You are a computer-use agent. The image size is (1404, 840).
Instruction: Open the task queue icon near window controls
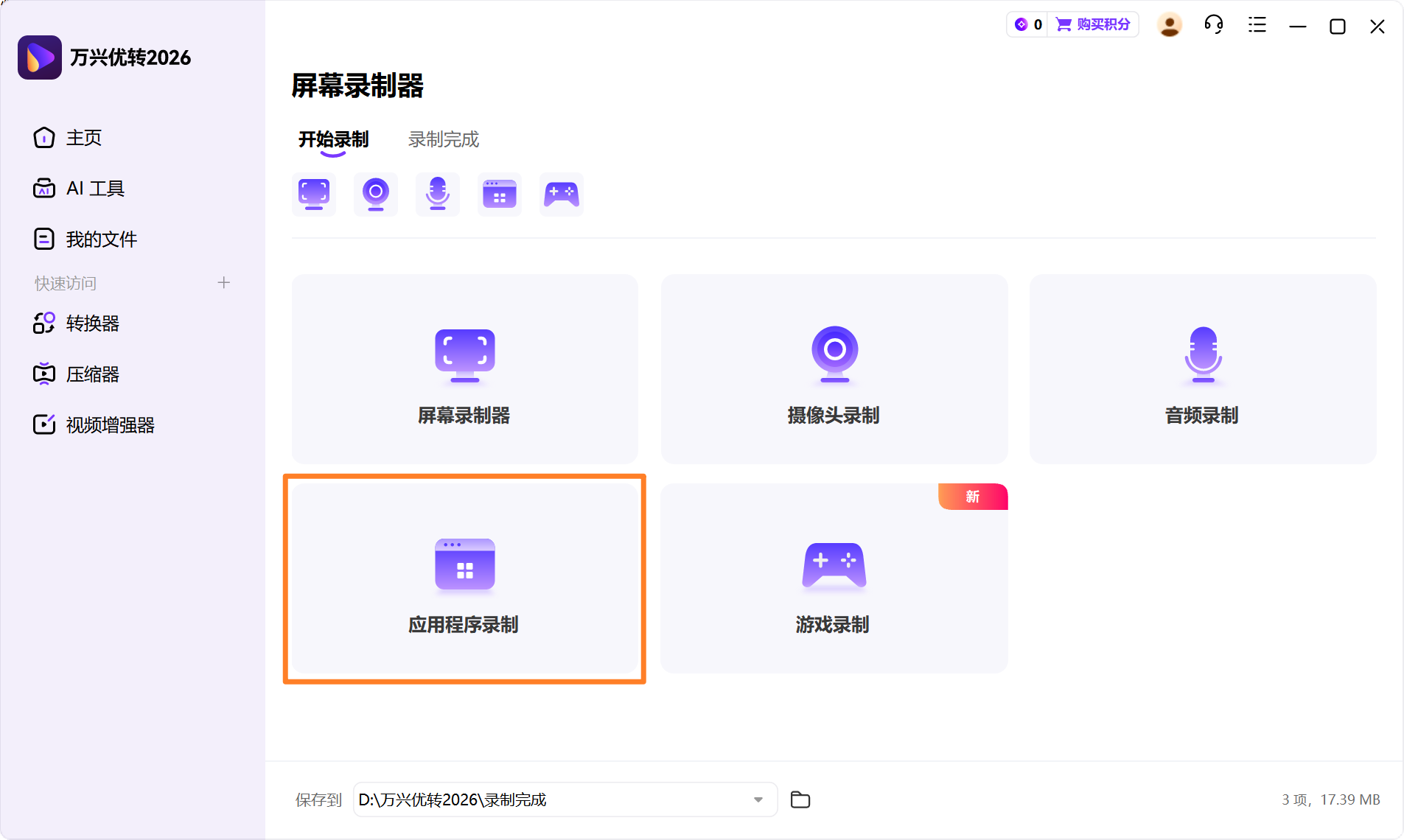1257,24
